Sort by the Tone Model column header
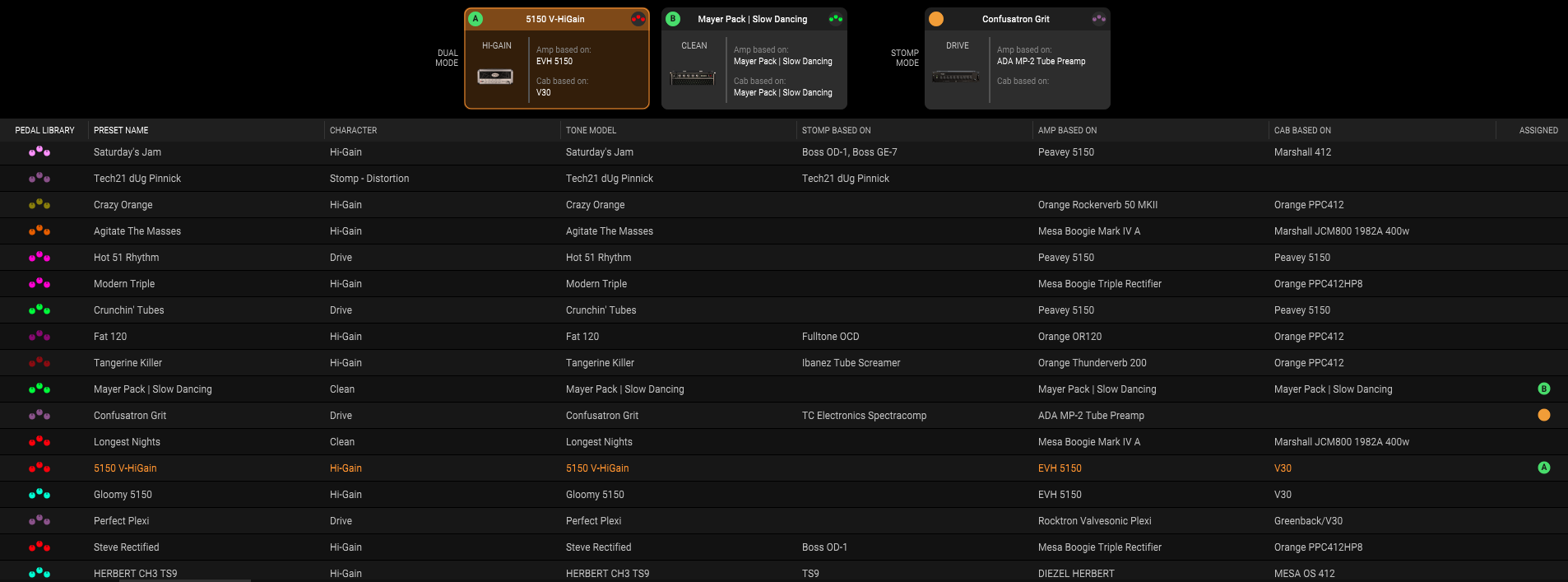 tap(591, 130)
